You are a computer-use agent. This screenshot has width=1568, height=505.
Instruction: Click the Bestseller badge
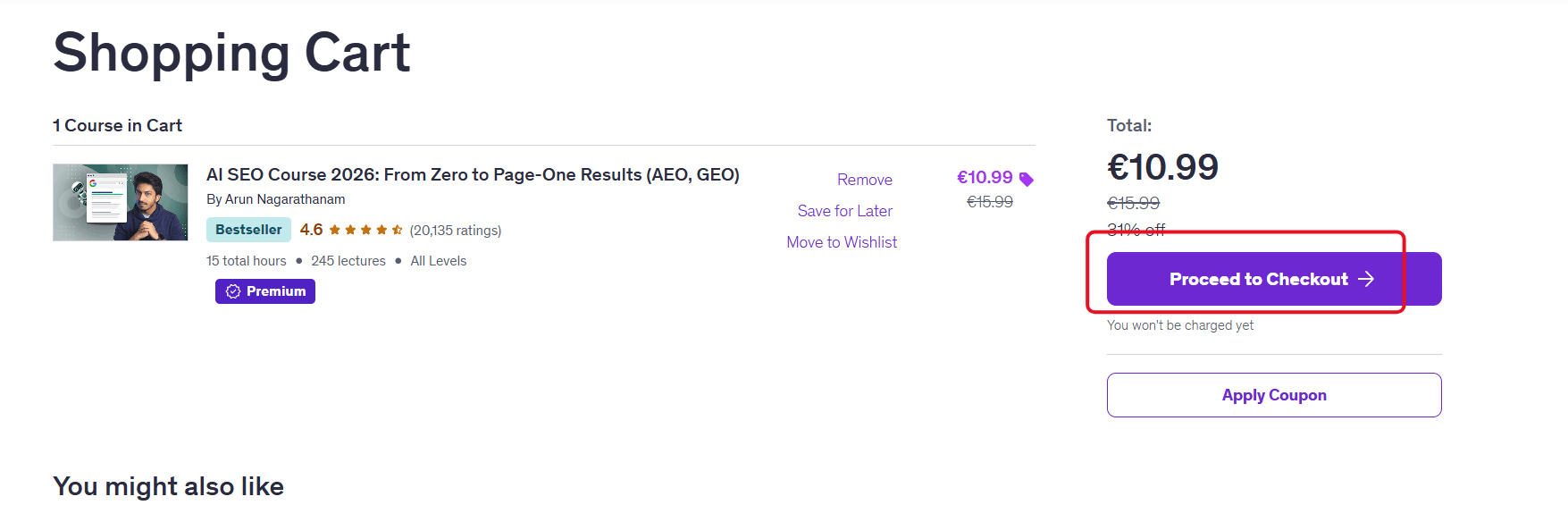click(248, 230)
